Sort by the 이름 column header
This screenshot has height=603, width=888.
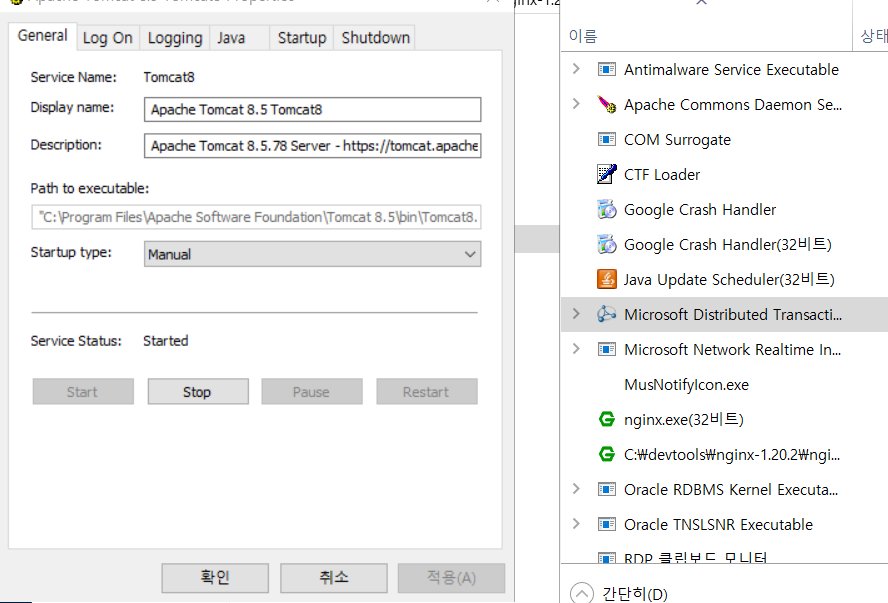click(x=583, y=36)
